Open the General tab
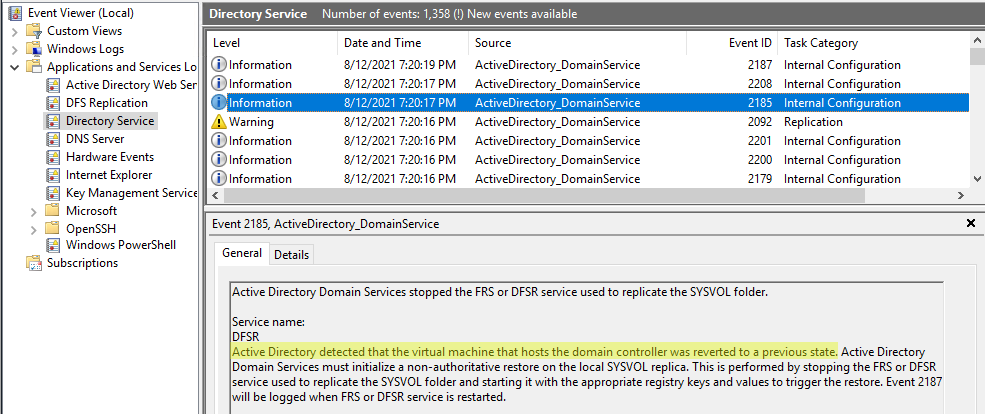985x414 pixels. [x=242, y=253]
